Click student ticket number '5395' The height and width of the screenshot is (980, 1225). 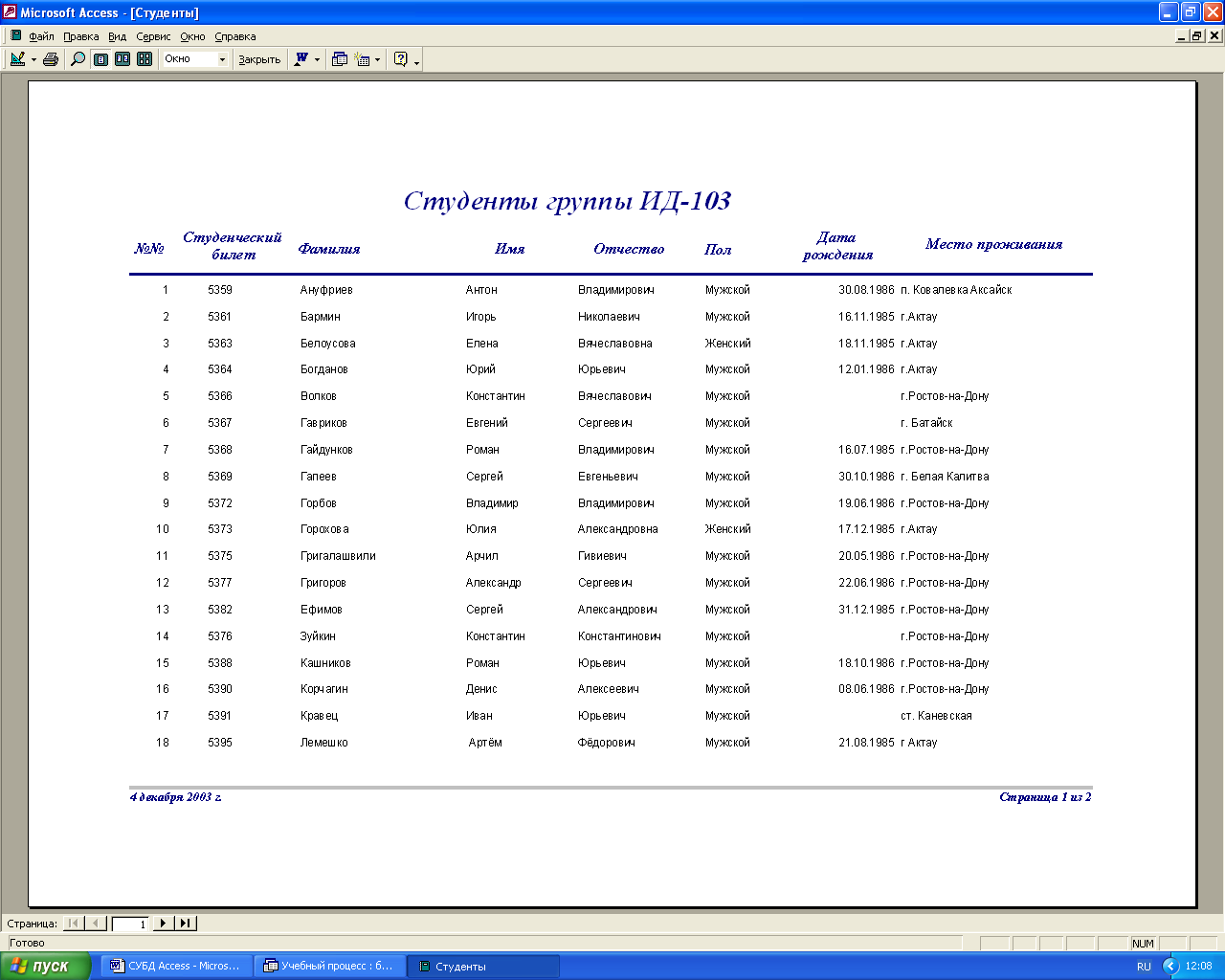click(x=220, y=743)
